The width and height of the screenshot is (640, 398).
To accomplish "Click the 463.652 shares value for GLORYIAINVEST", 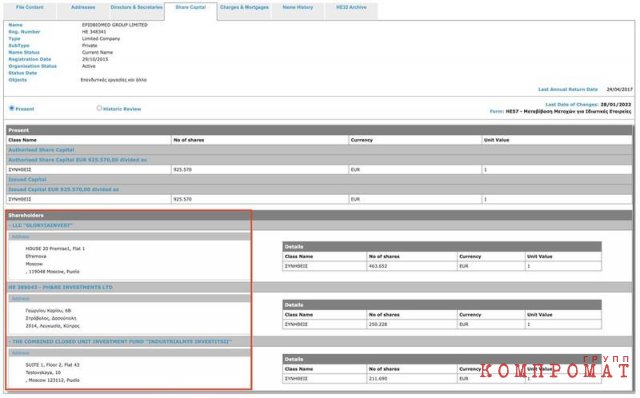I will coord(378,266).
